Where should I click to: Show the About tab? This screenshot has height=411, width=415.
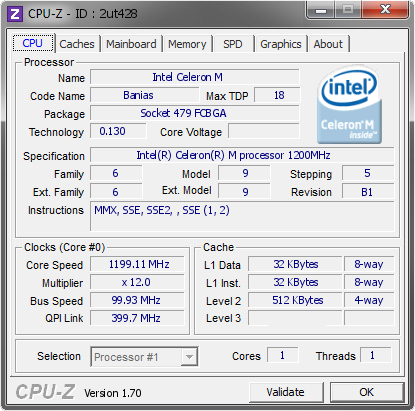coord(328,44)
